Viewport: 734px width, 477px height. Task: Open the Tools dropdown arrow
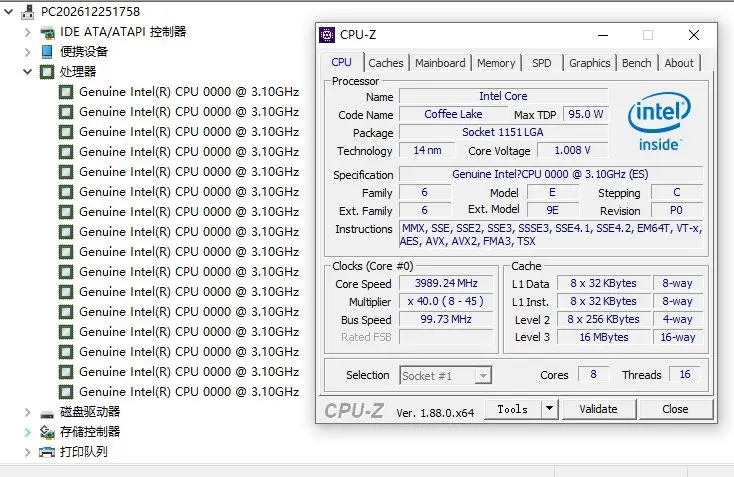[x=550, y=409]
